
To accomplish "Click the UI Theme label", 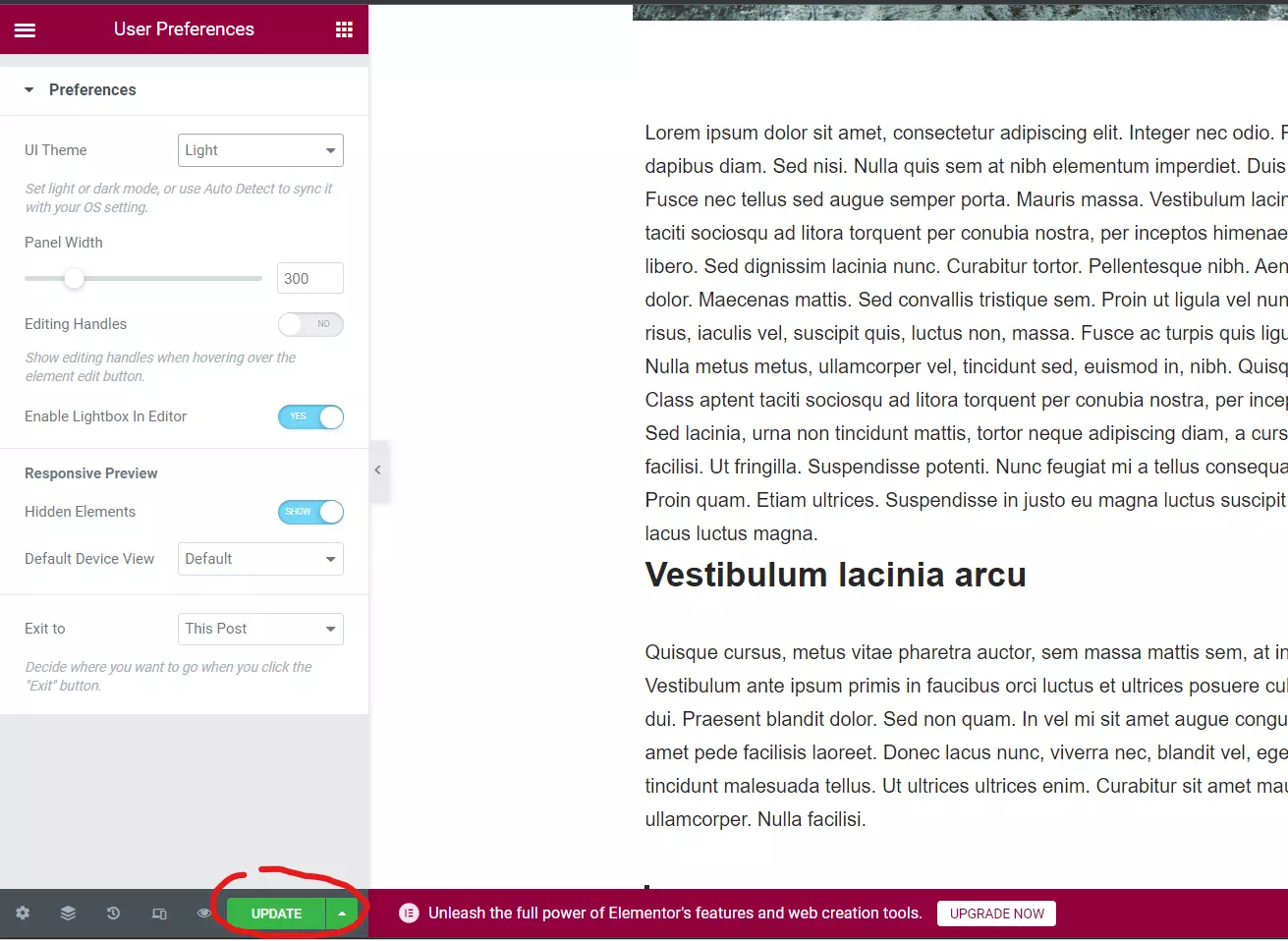I will tap(56, 150).
